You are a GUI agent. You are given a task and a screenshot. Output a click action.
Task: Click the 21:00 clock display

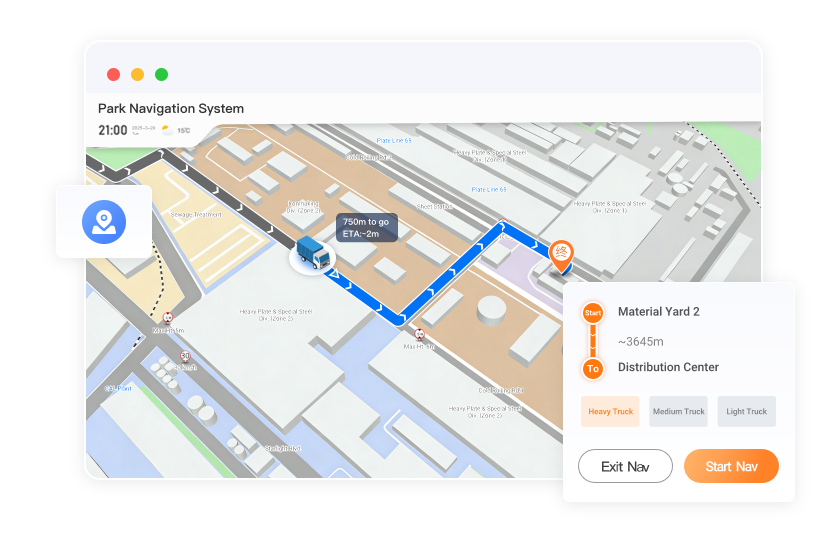(112, 130)
